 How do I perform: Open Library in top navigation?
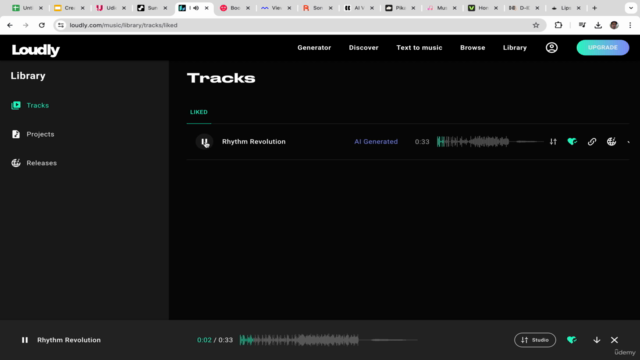tap(515, 48)
